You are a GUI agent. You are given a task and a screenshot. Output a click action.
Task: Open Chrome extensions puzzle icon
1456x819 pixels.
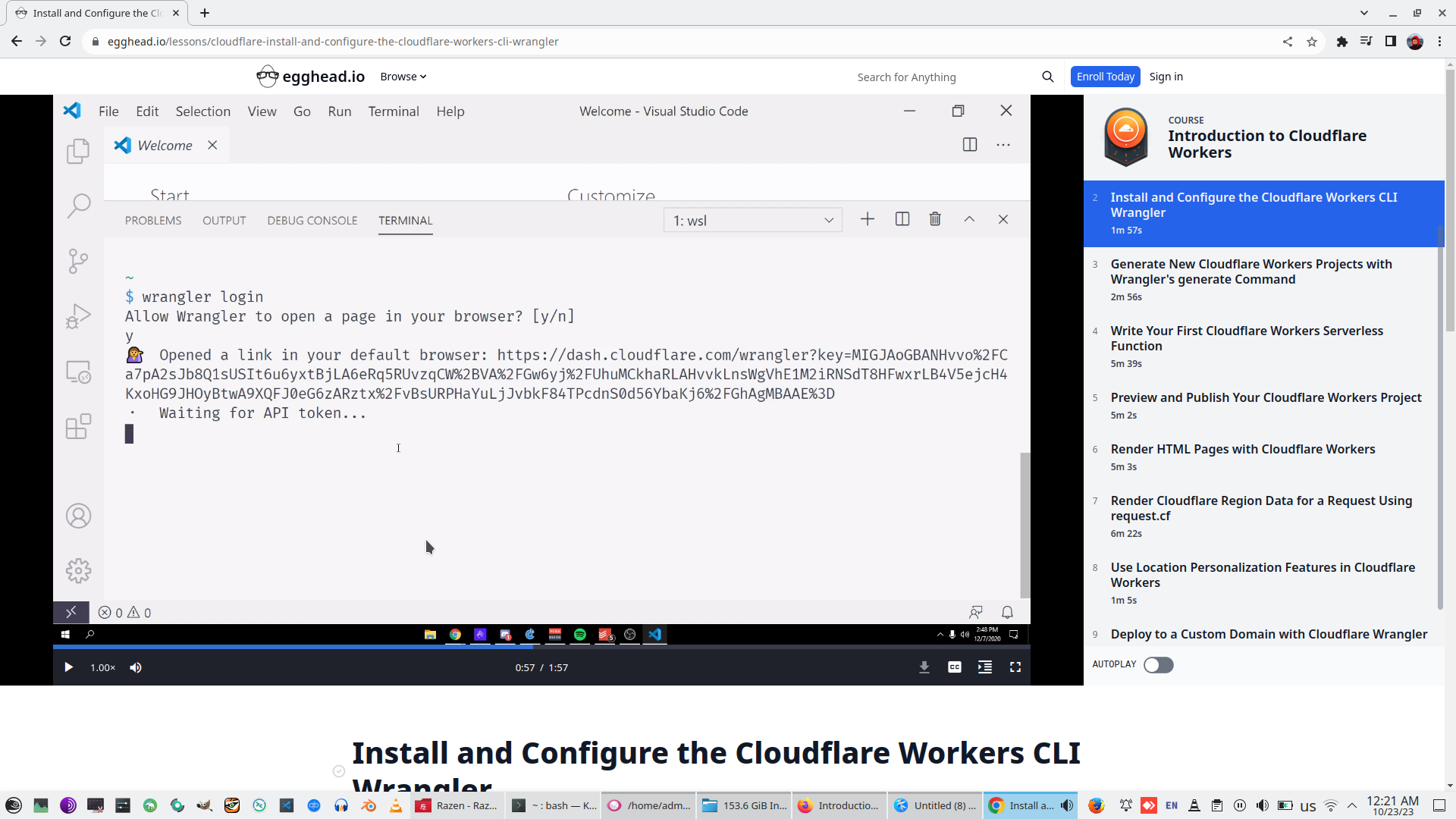[x=1341, y=42]
